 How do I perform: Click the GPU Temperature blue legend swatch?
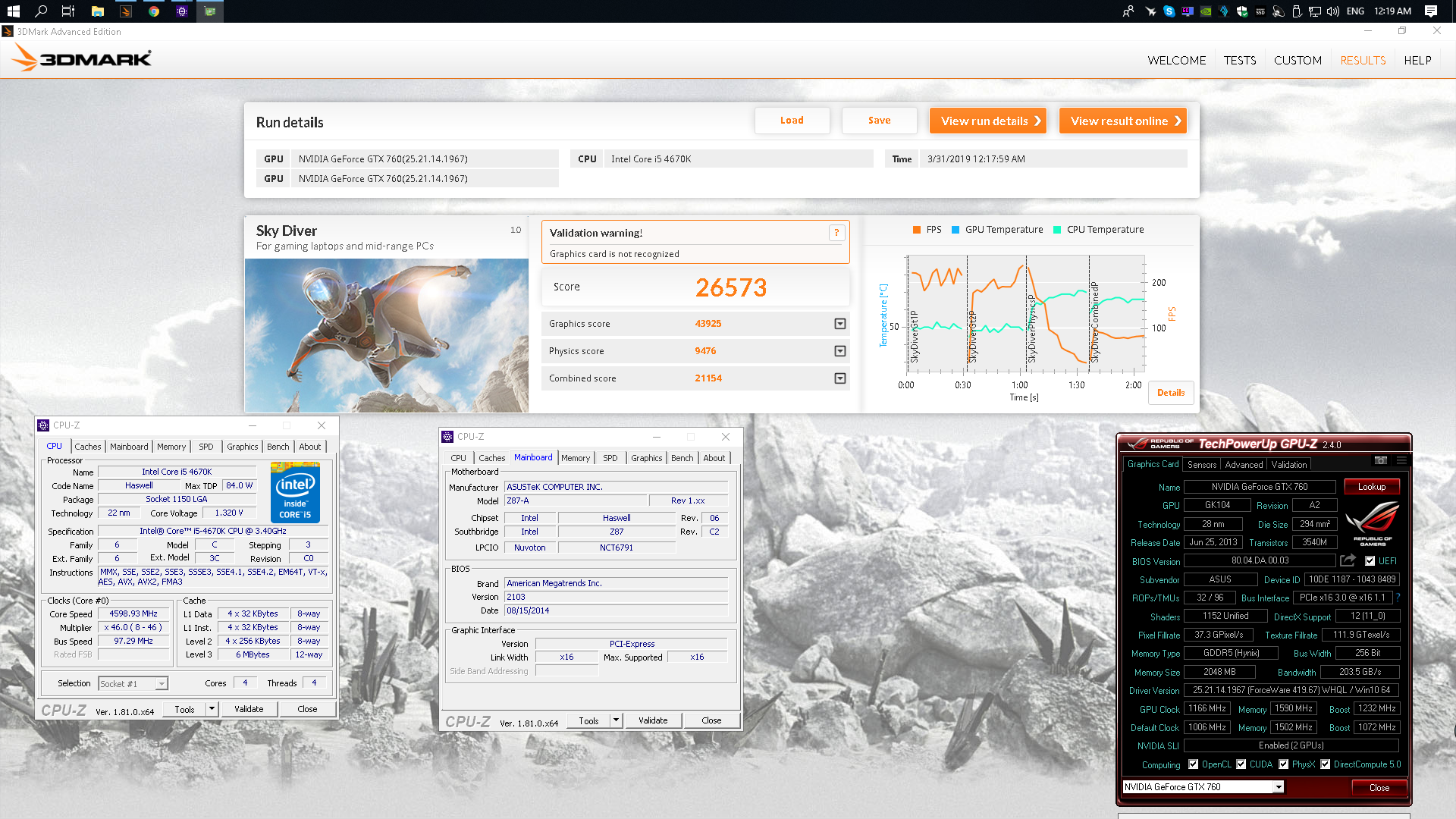tap(955, 230)
